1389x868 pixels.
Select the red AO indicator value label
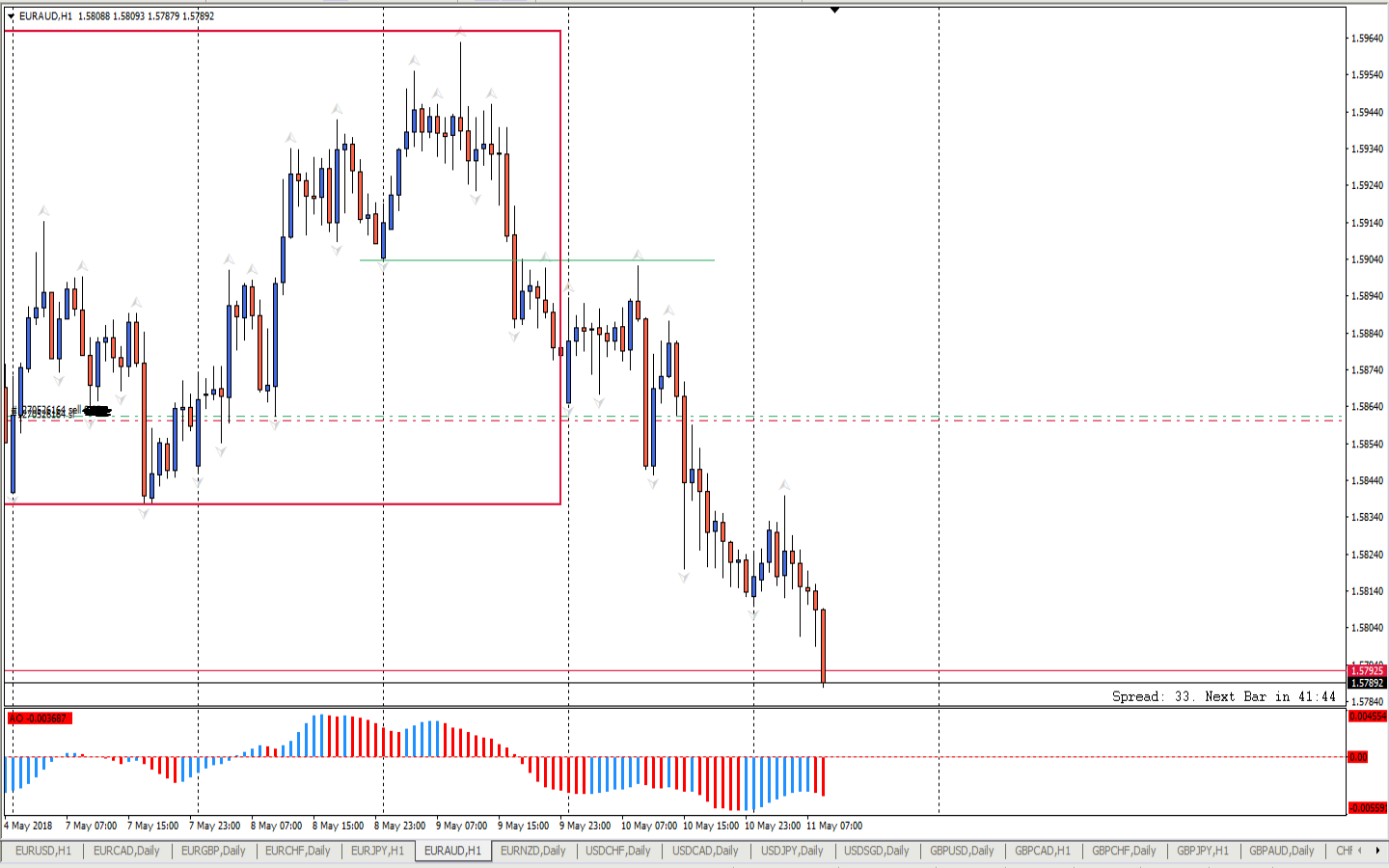click(x=40, y=718)
